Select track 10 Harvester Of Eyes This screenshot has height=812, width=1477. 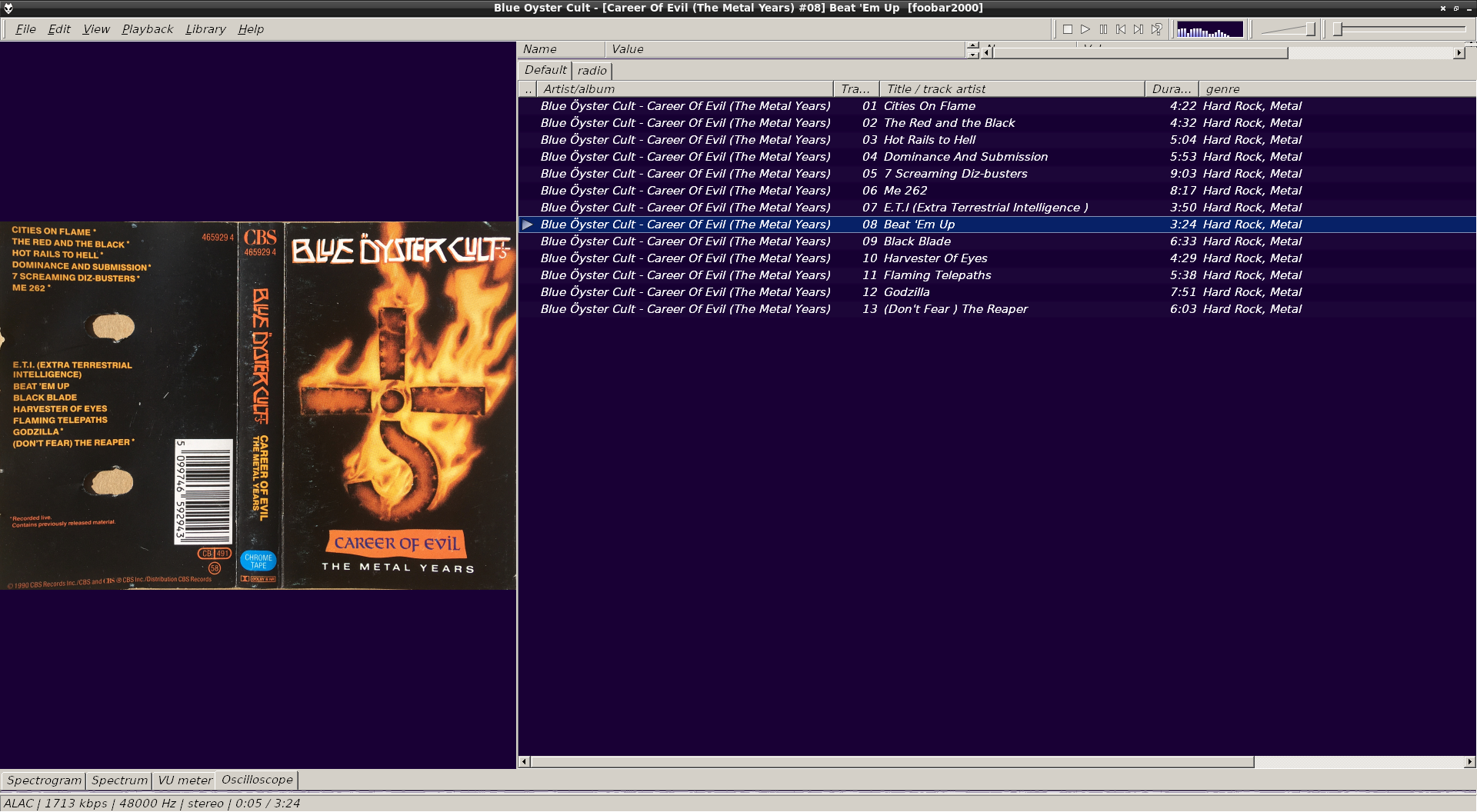pos(997,258)
